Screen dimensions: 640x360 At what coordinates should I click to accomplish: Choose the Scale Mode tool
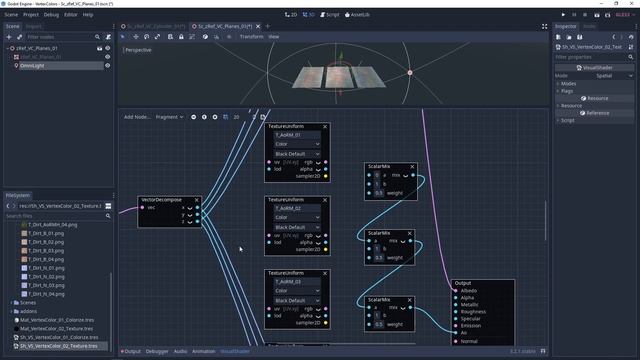(x=157, y=37)
